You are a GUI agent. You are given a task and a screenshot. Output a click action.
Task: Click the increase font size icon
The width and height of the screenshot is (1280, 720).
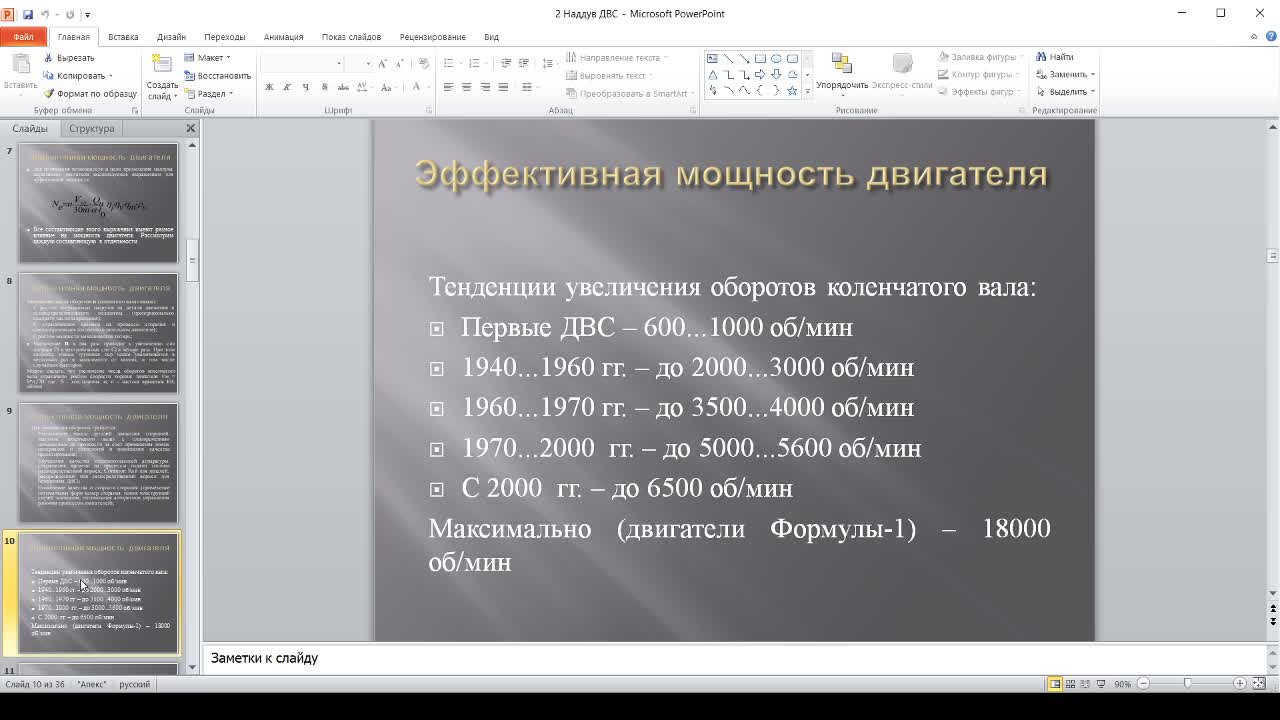click(x=384, y=64)
